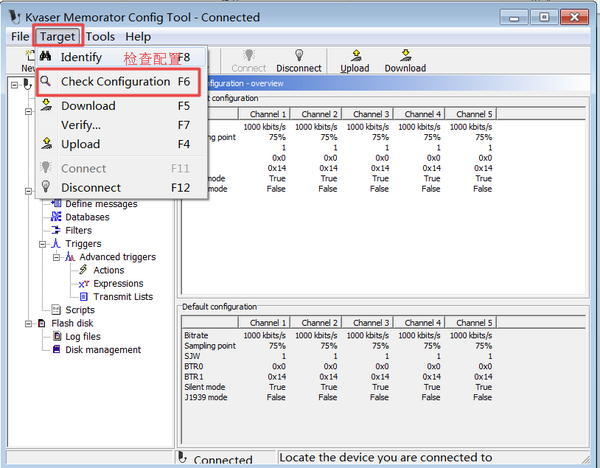
Task: Click the Actions lightning icon
Action: click(x=83, y=269)
